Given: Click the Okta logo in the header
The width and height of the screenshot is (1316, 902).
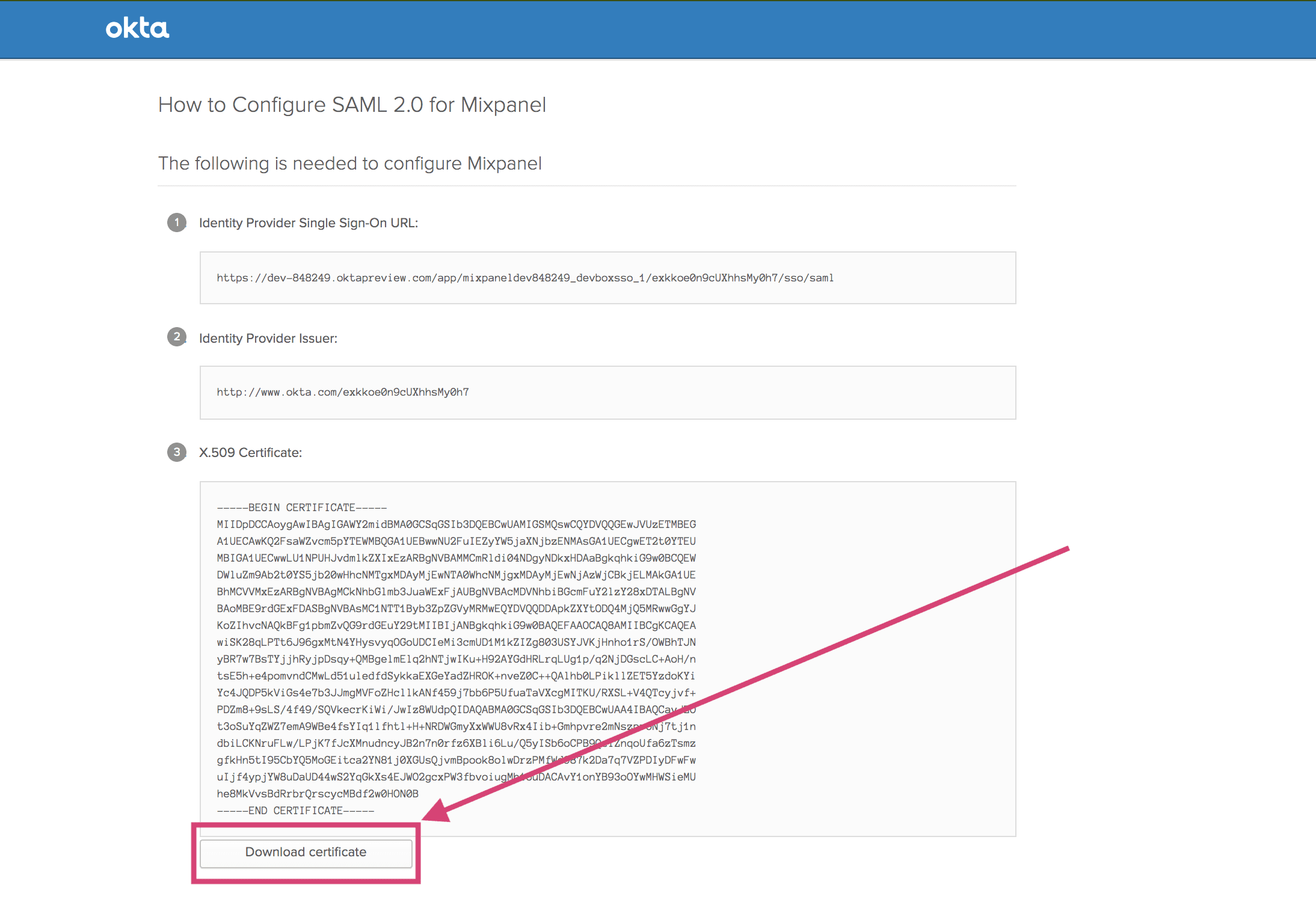Looking at the screenshot, I should click(x=136, y=28).
